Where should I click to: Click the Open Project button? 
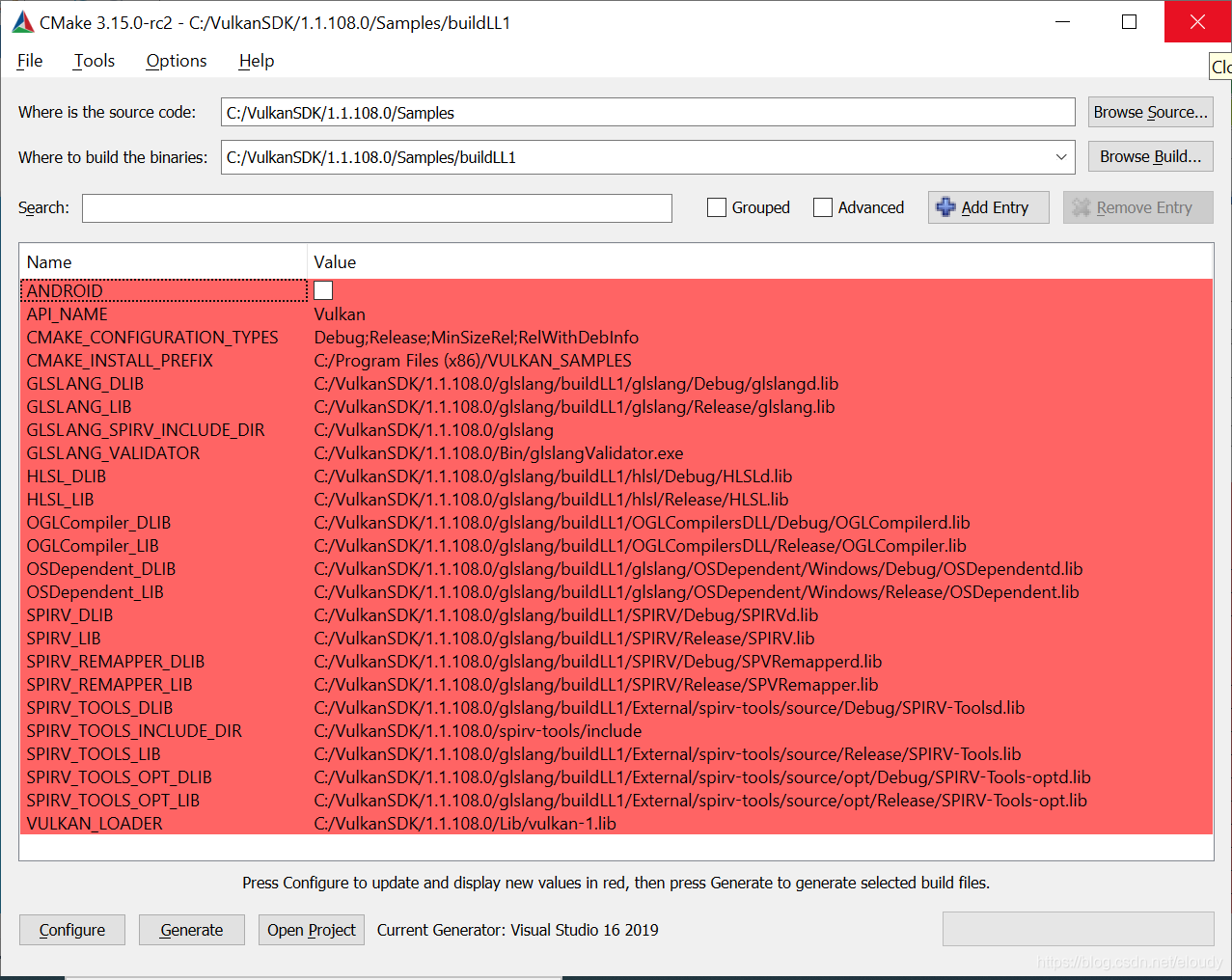tap(312, 930)
